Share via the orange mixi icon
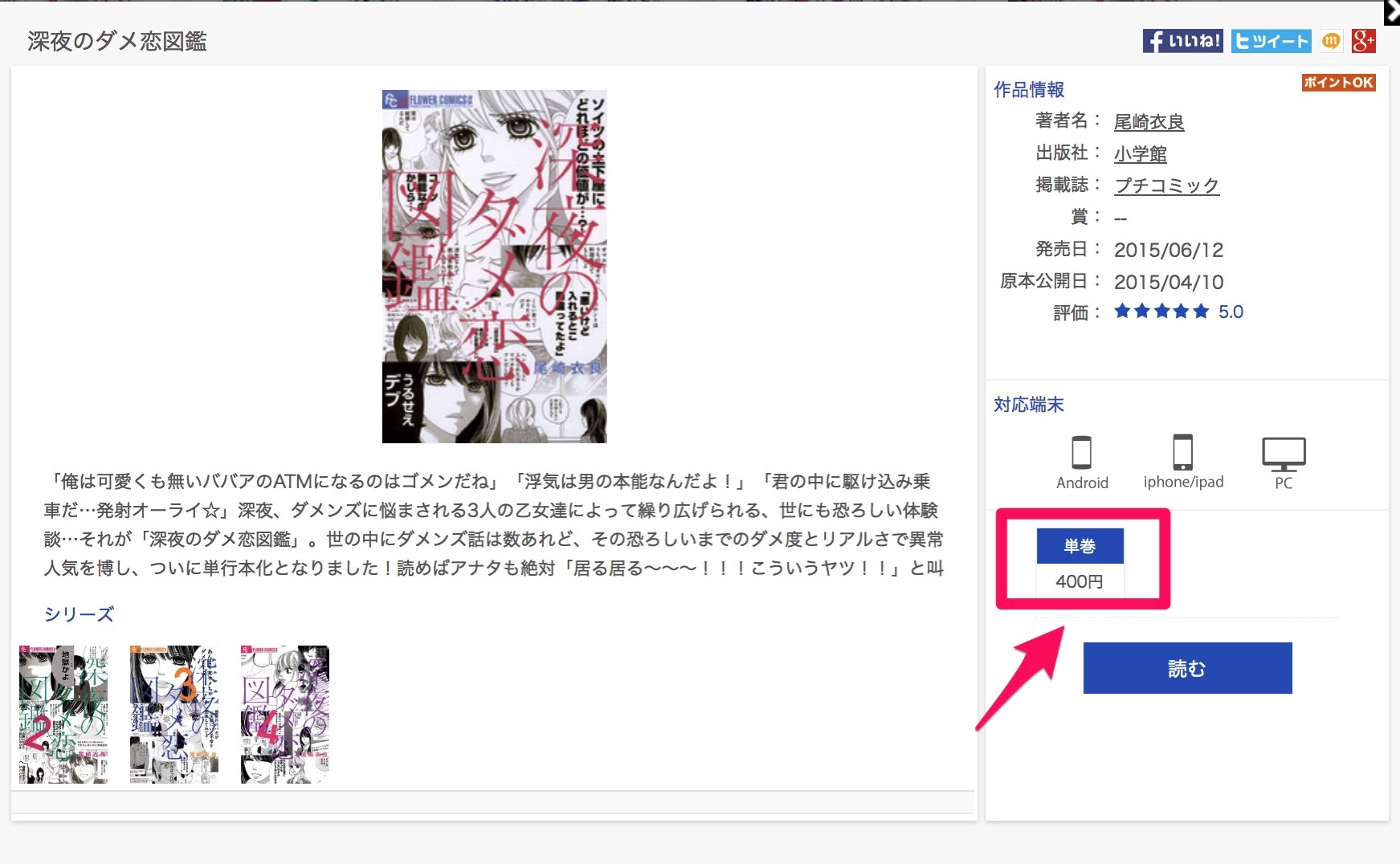Screen dimensions: 1400x864 tap(1331, 41)
